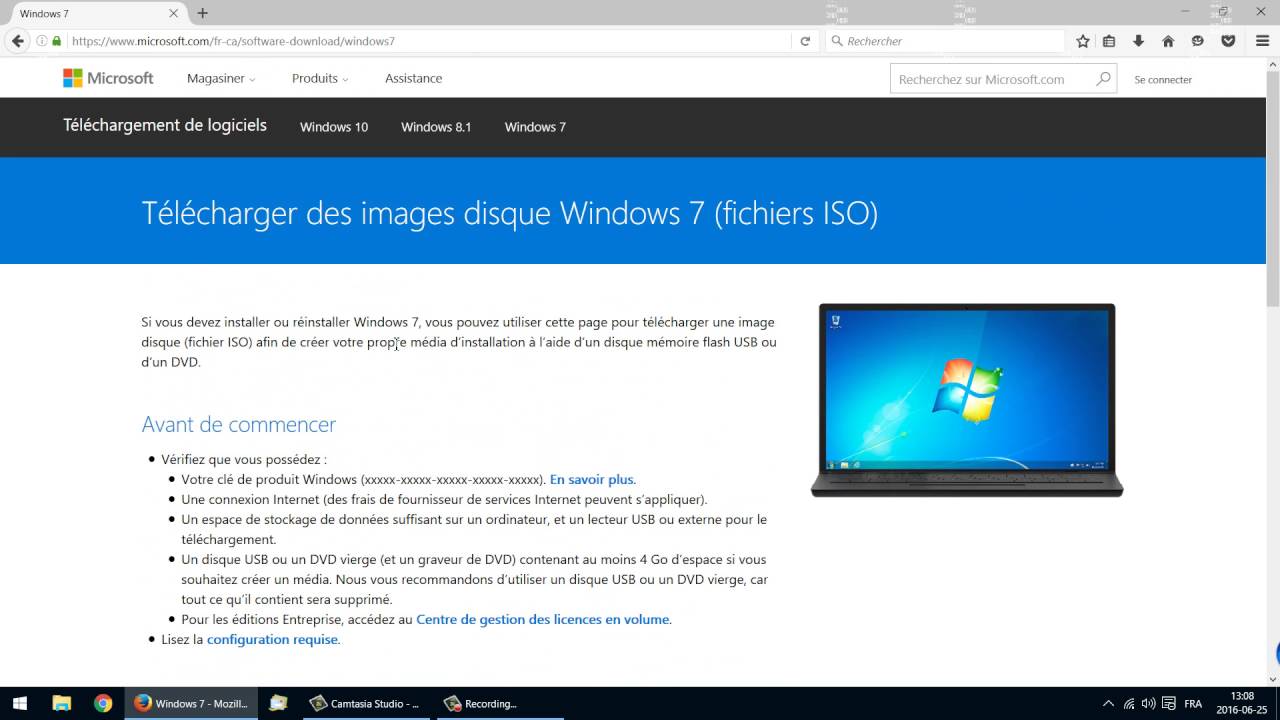1280x720 pixels.
Task: Click the URL address bar
Action: pos(430,41)
